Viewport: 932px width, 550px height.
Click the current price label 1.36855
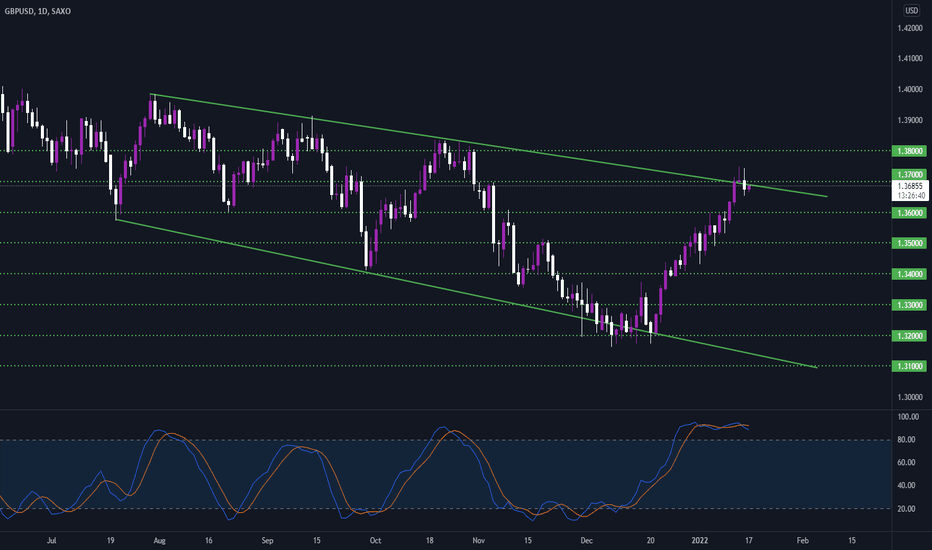[x=911, y=186]
